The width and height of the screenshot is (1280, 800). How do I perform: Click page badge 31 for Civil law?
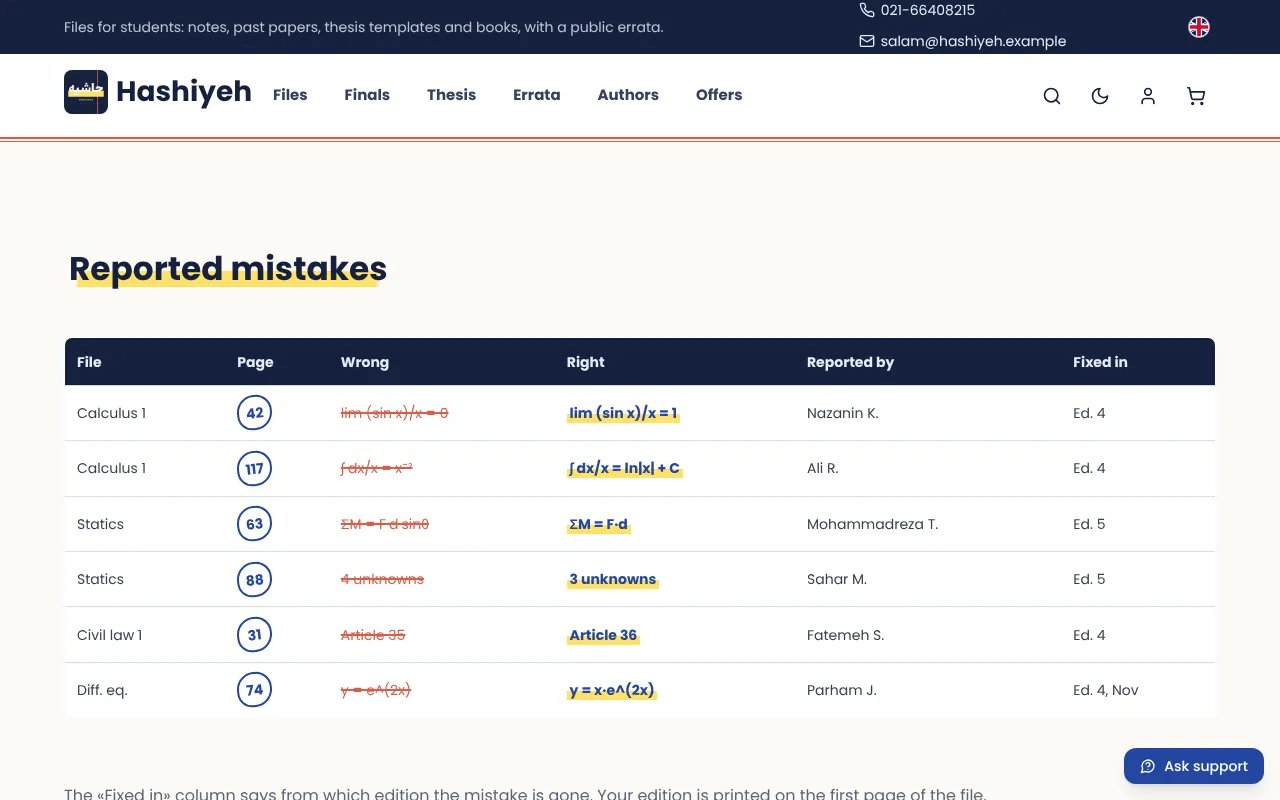pyautogui.click(x=254, y=635)
